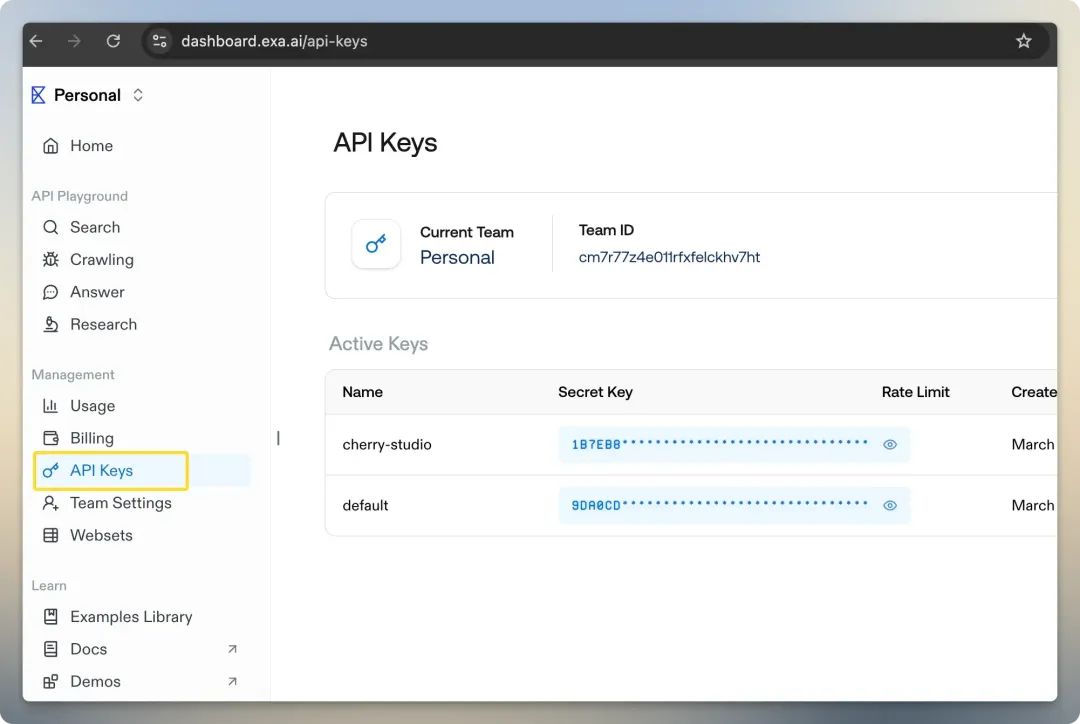Click the cherry-studio masked key 1B7EB8

(719, 444)
